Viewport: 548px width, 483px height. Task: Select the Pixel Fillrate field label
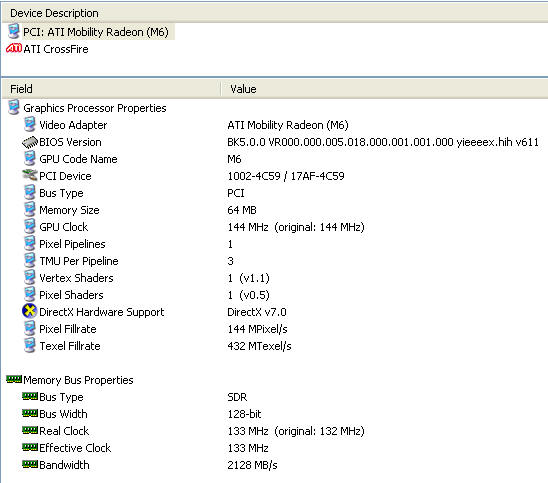(68, 329)
